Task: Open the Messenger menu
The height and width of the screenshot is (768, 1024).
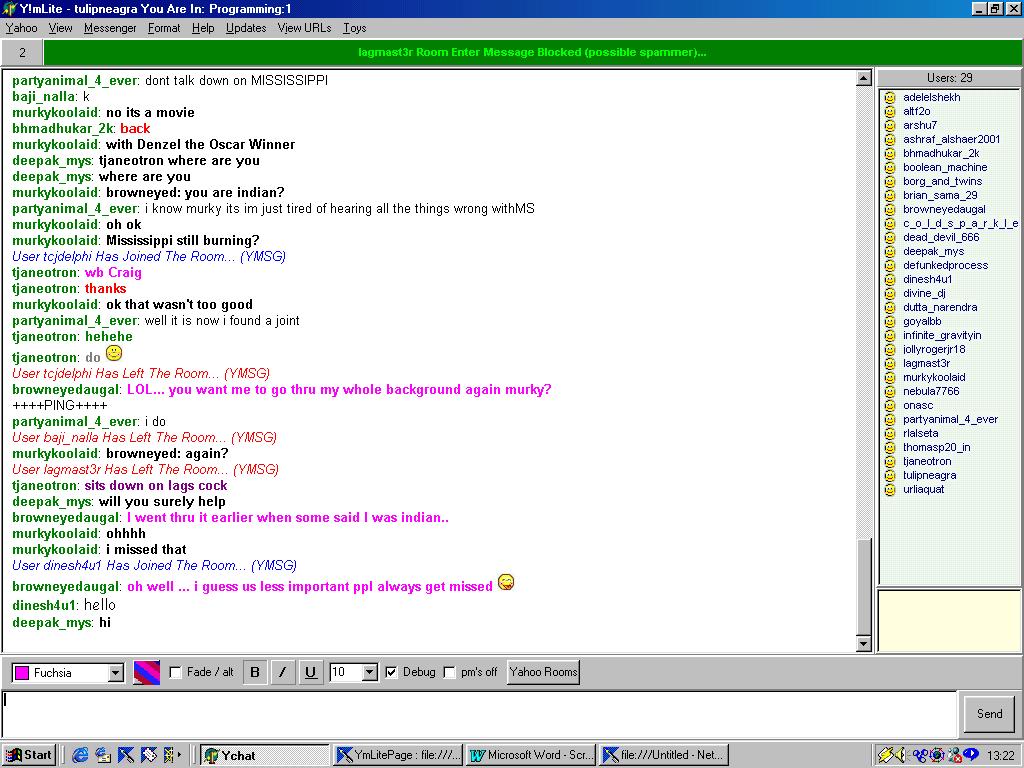Action: tap(110, 28)
